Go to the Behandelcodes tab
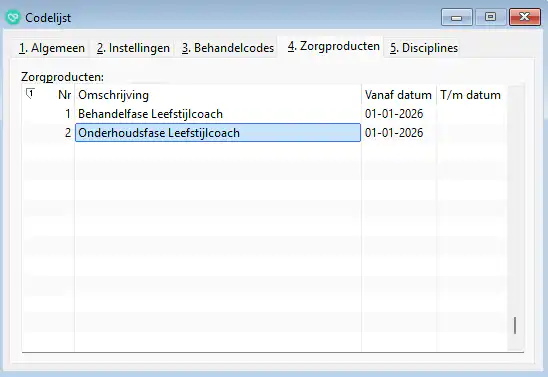The width and height of the screenshot is (548, 377). click(x=228, y=48)
